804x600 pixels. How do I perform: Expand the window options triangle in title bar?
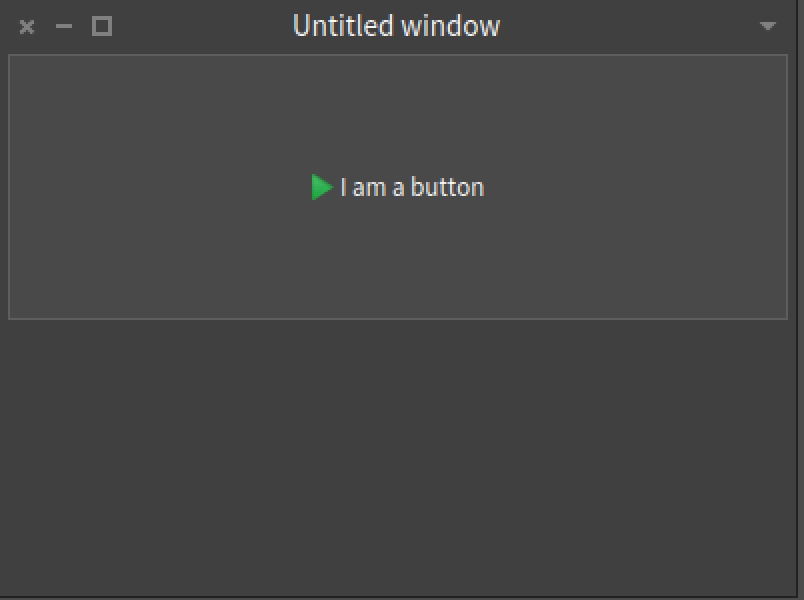click(x=767, y=26)
